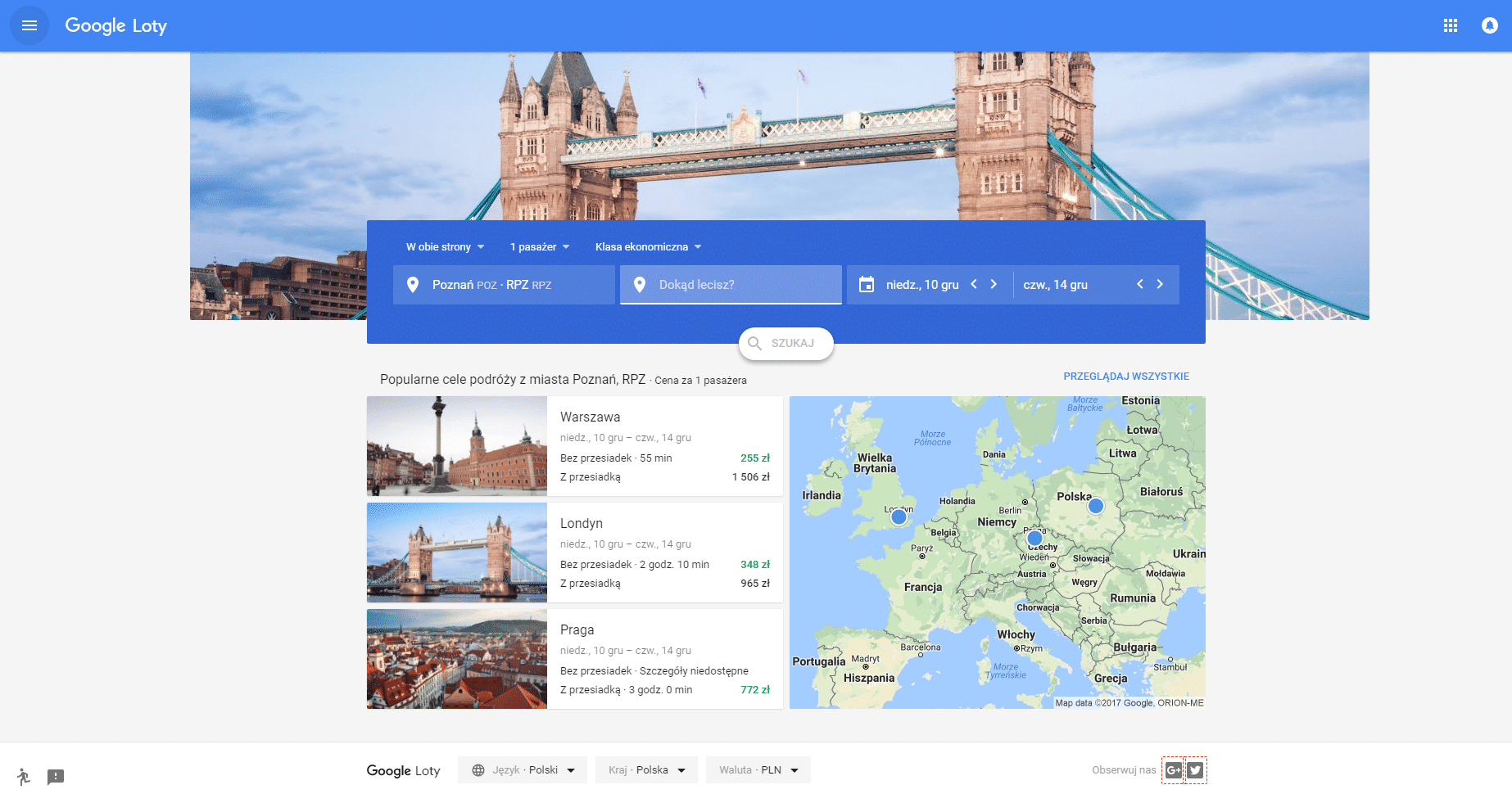
Task: Open the account notifications avatar
Action: click(x=1490, y=25)
